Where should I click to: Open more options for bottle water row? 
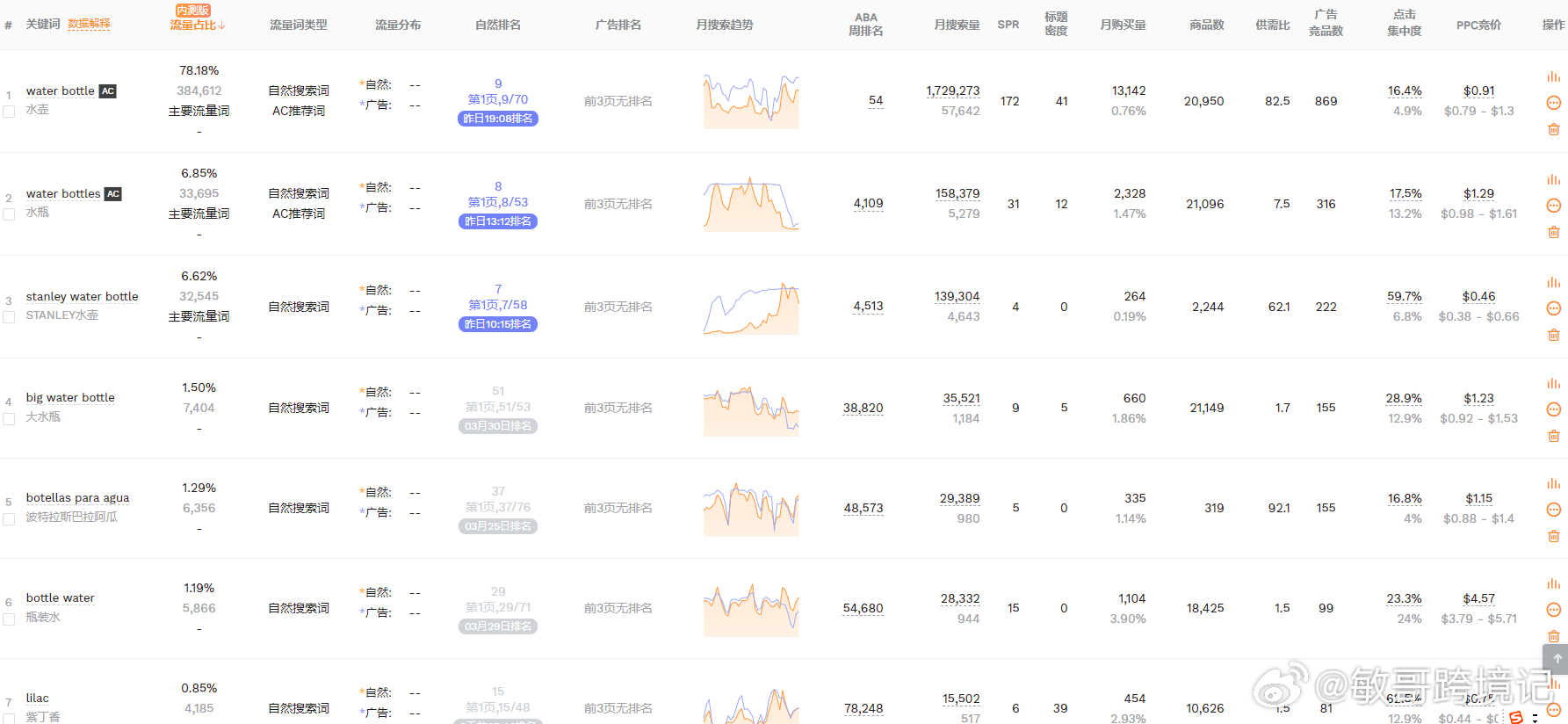(x=1553, y=610)
